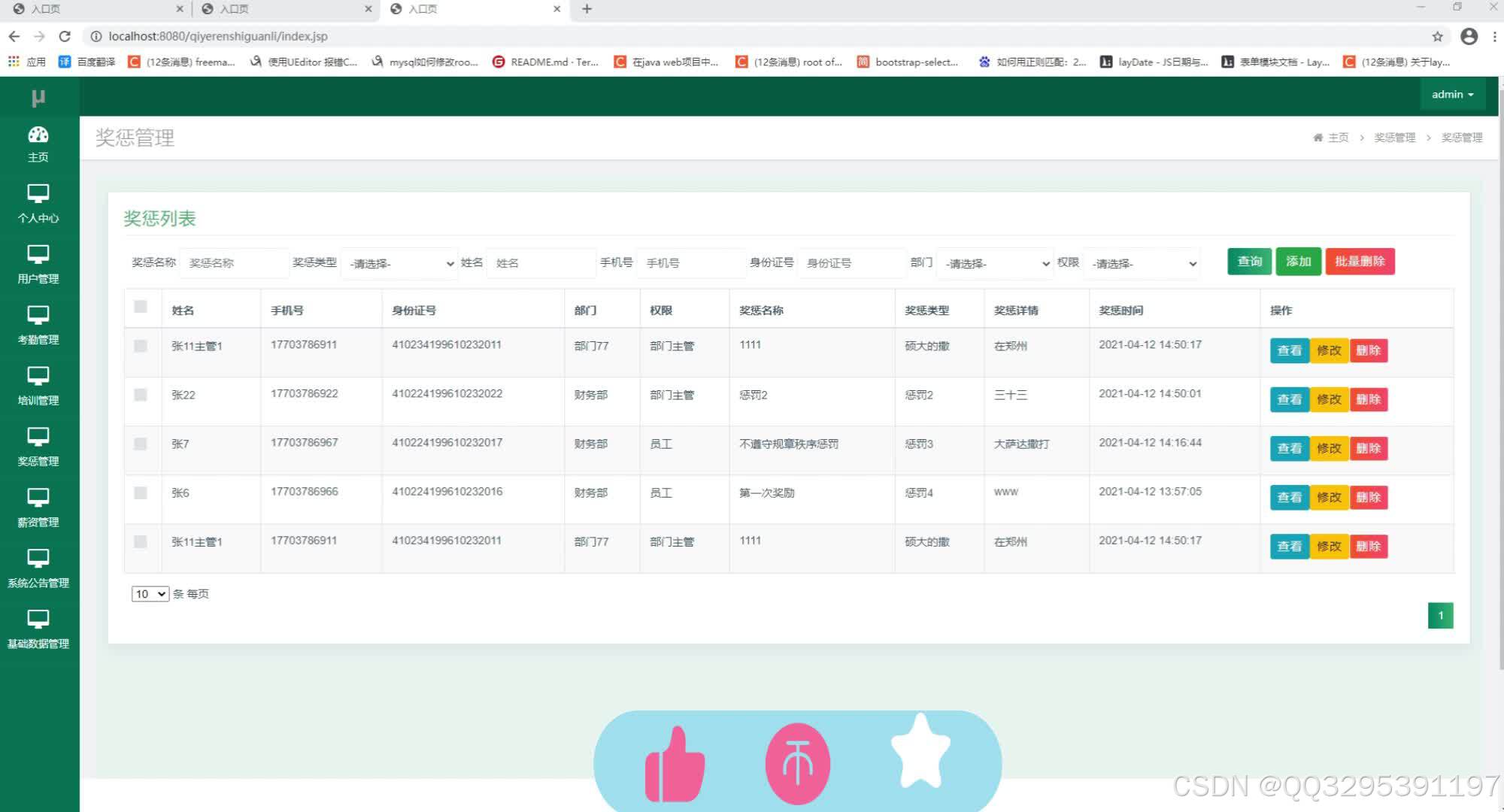The width and height of the screenshot is (1504, 812).
Task: Focus the 身份证号 search input
Action: pyautogui.click(x=851, y=263)
